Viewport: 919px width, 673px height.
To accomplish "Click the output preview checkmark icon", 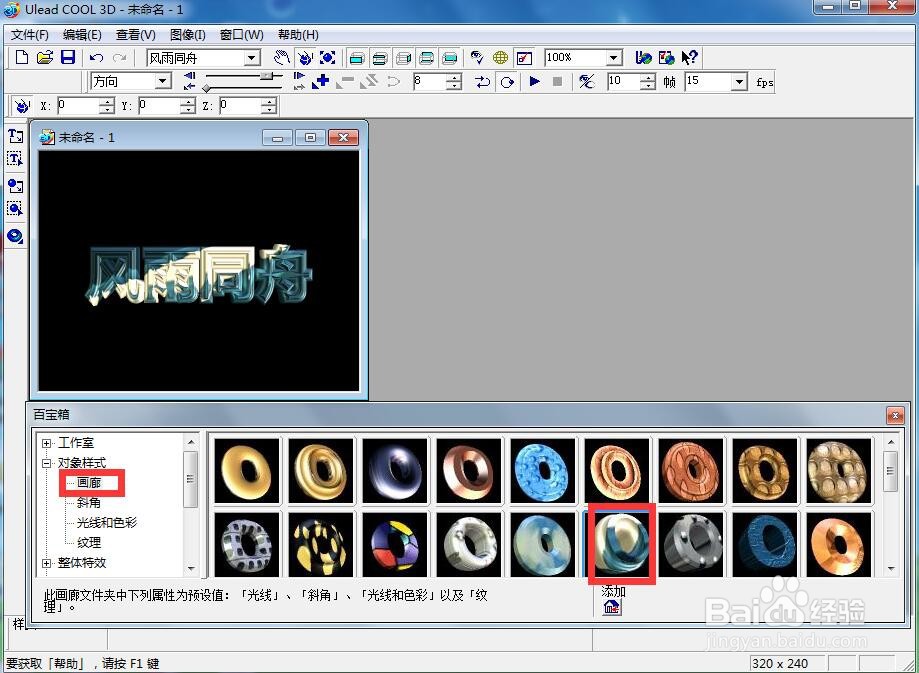I will click(x=524, y=57).
